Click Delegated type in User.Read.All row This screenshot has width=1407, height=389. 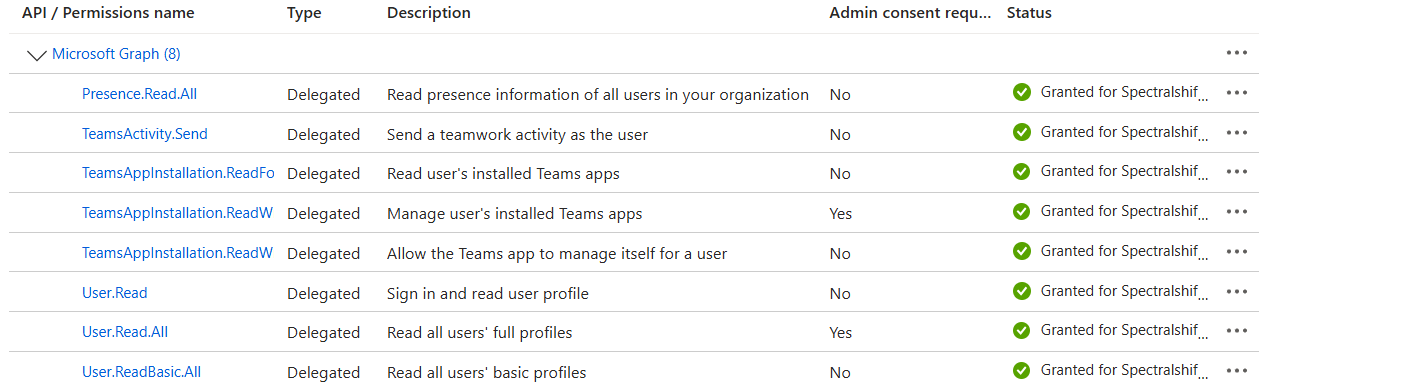(x=323, y=332)
